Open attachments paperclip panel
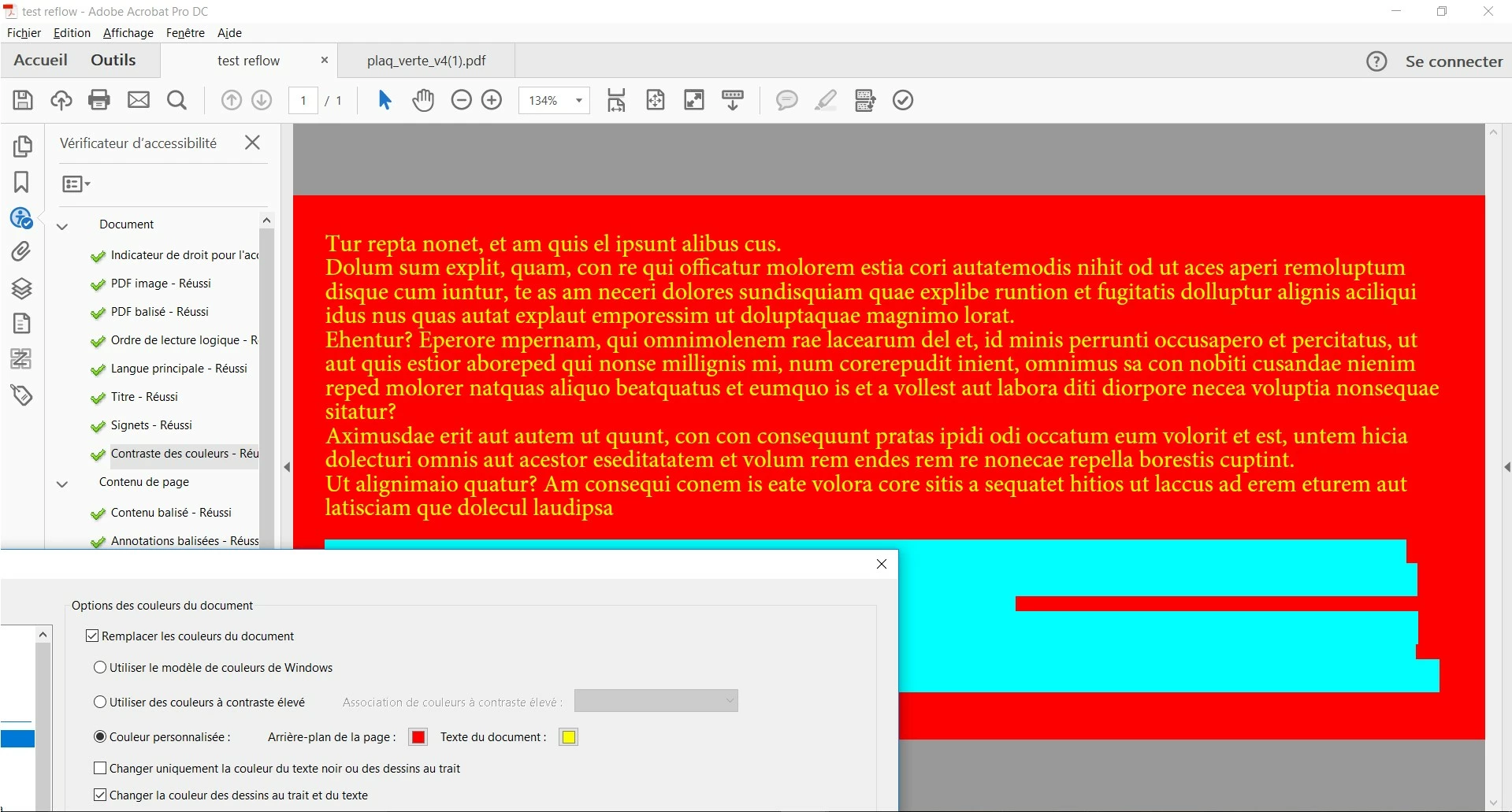 pos(21,251)
